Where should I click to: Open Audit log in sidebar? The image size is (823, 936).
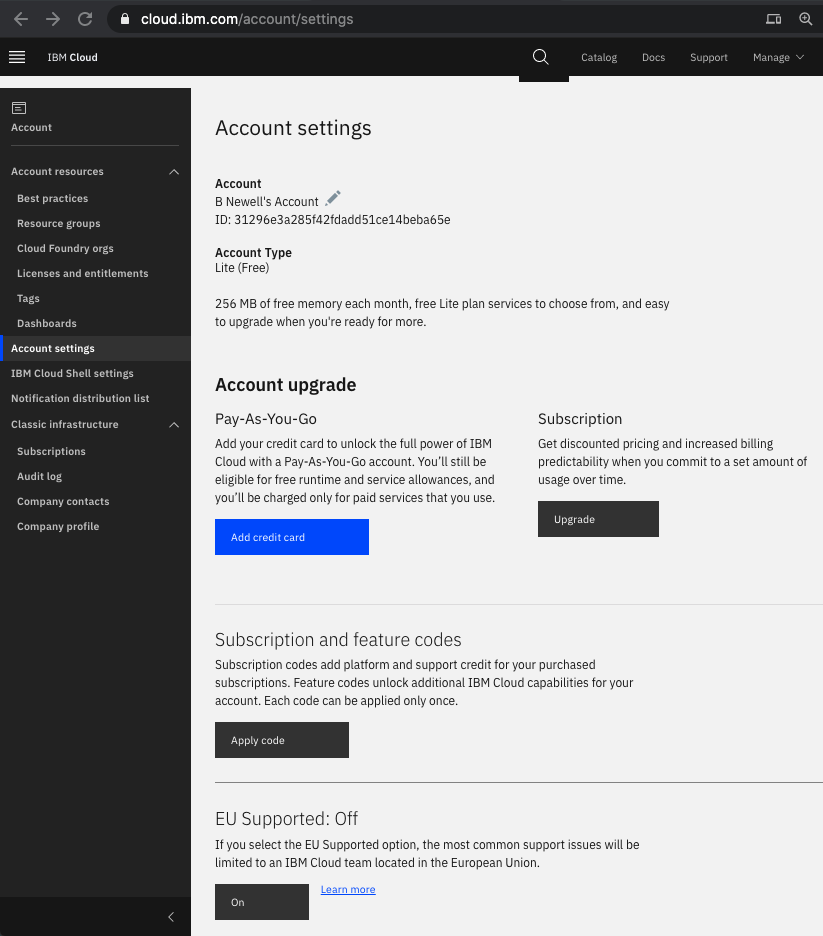pyautogui.click(x=39, y=476)
